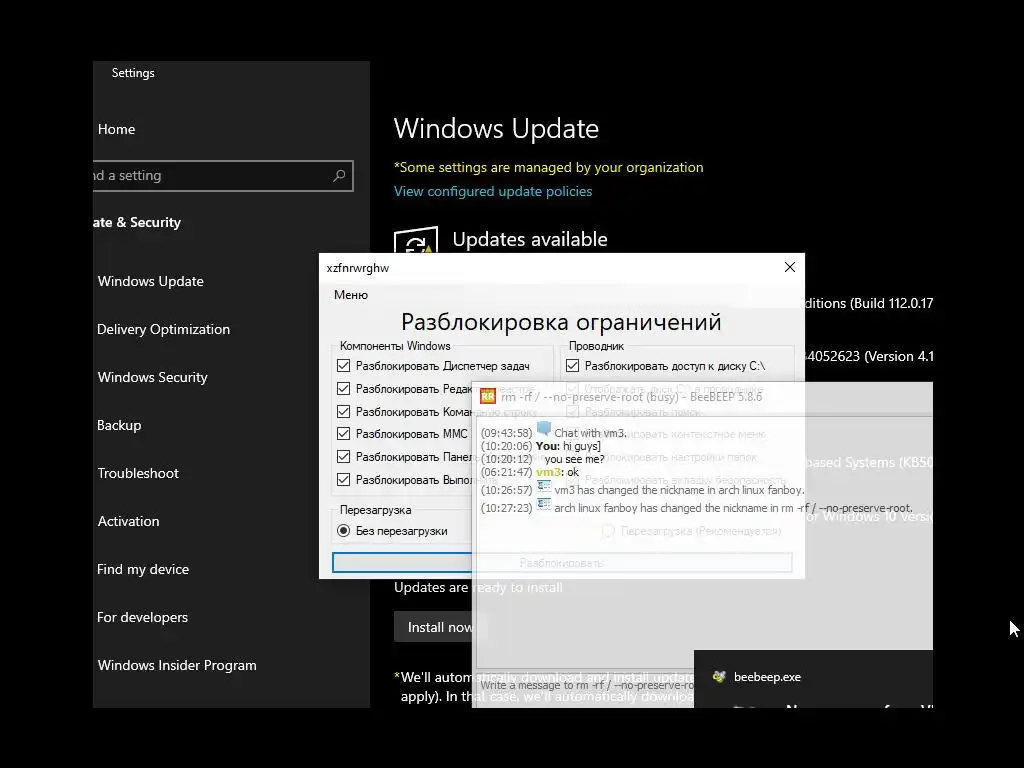Screen dimensions: 1024x768
Task: Click the Install now button
Action: pyautogui.click(x=434, y=627)
